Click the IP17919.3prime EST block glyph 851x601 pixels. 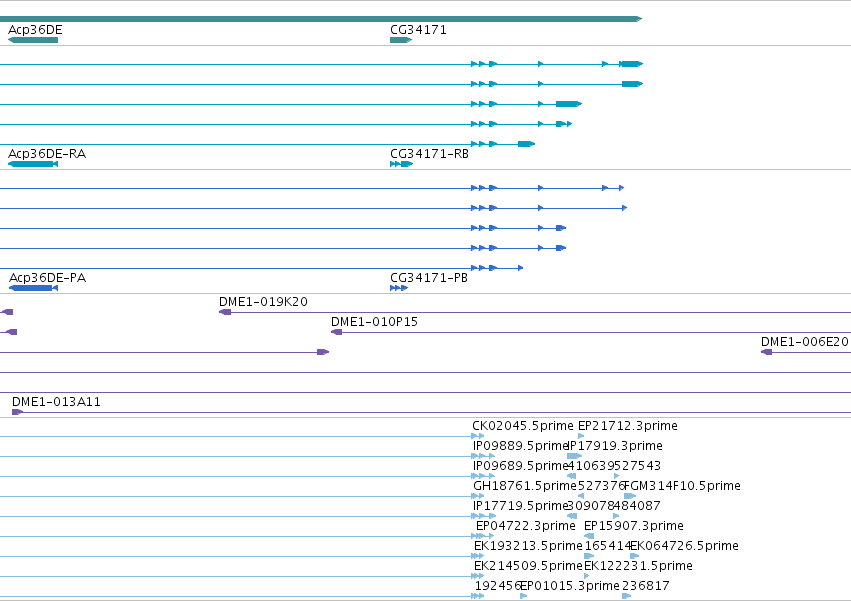coord(574,456)
